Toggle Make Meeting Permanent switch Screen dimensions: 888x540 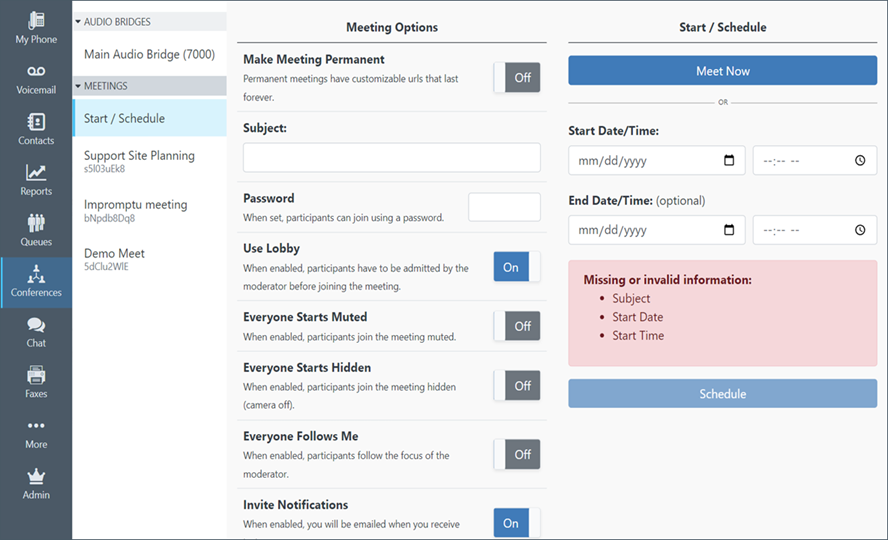[517, 78]
